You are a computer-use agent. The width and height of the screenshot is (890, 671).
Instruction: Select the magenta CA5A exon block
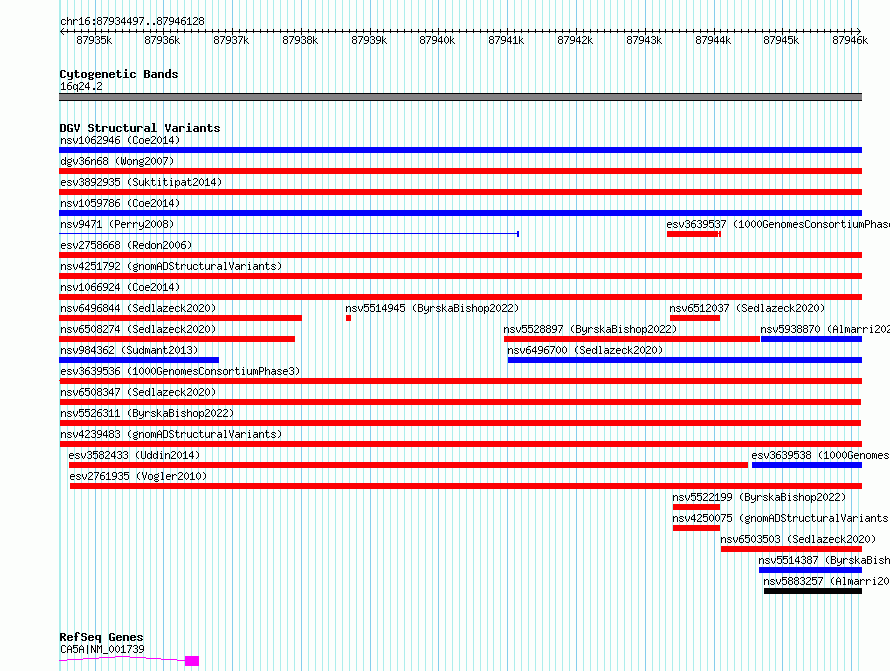point(192,661)
